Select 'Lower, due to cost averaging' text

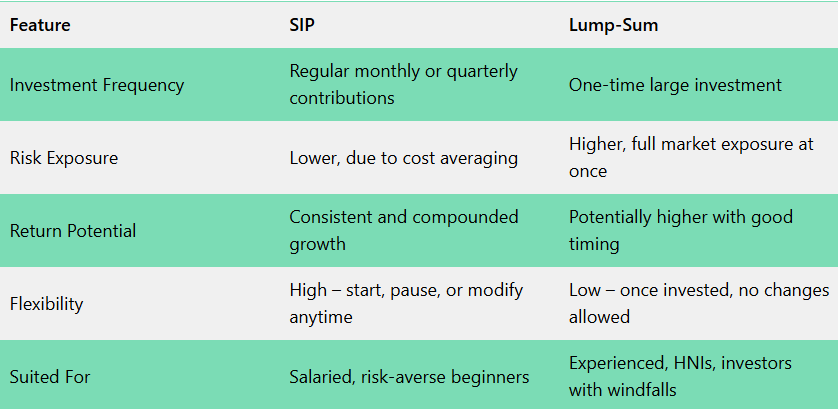coord(403,158)
